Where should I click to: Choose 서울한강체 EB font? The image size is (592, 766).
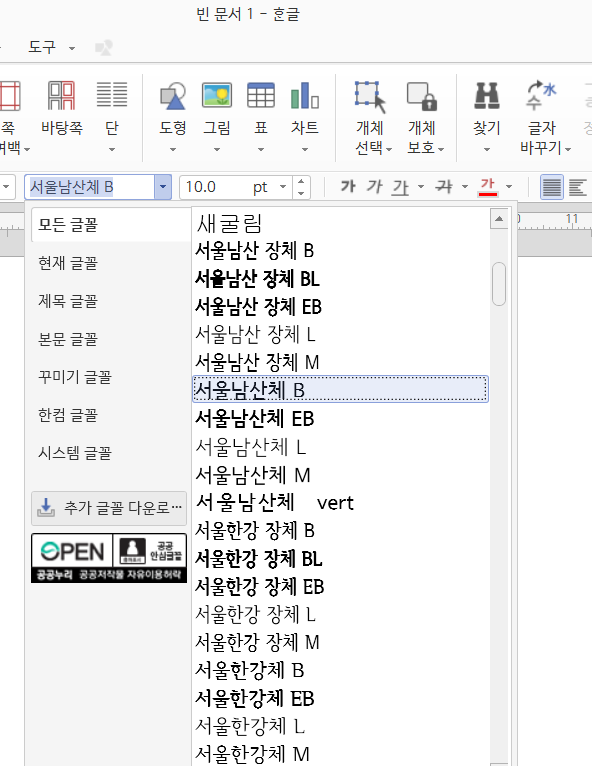(340, 698)
